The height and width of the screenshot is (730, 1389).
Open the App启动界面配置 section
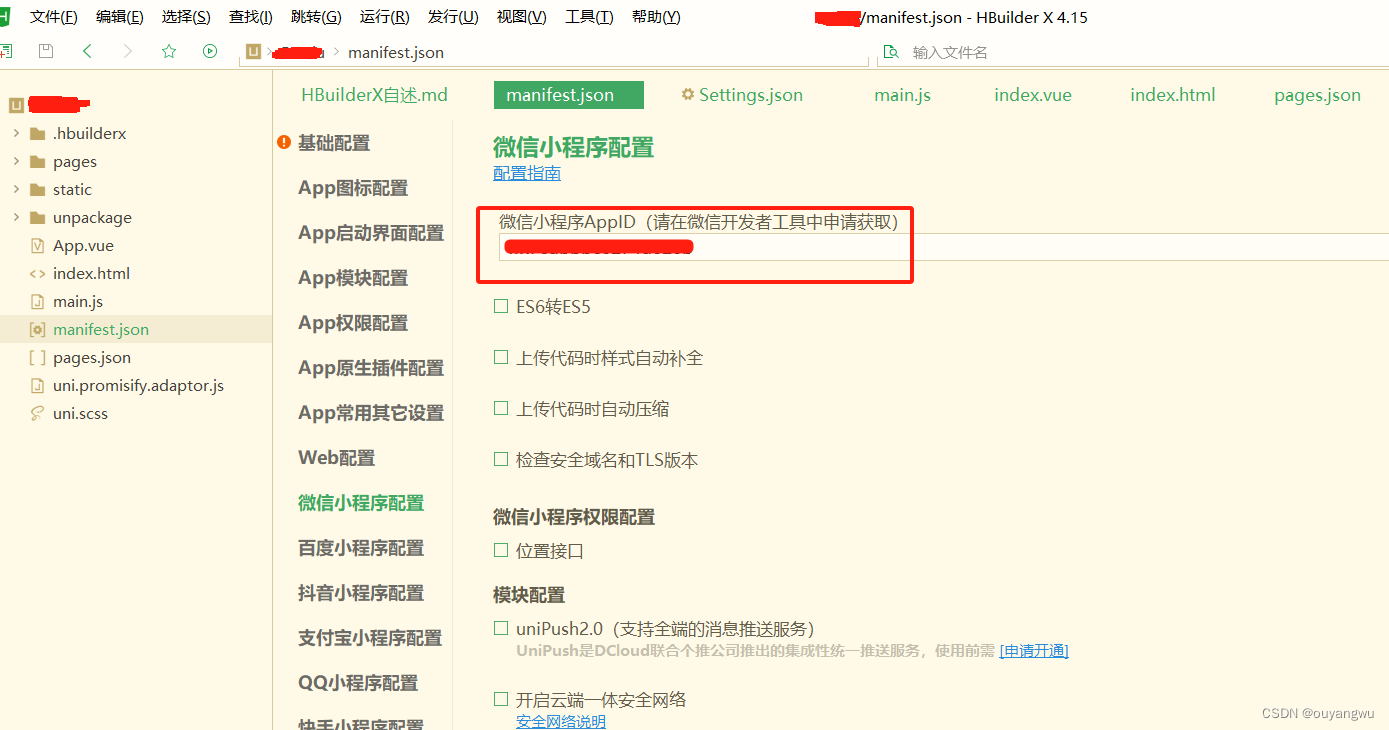[x=371, y=233]
